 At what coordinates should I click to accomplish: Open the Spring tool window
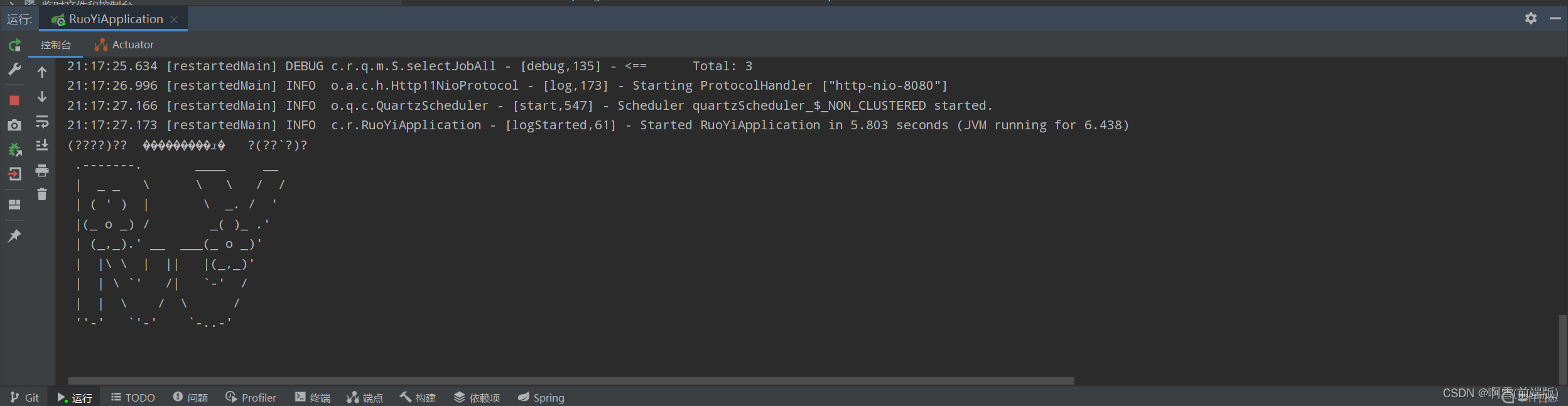[540, 397]
